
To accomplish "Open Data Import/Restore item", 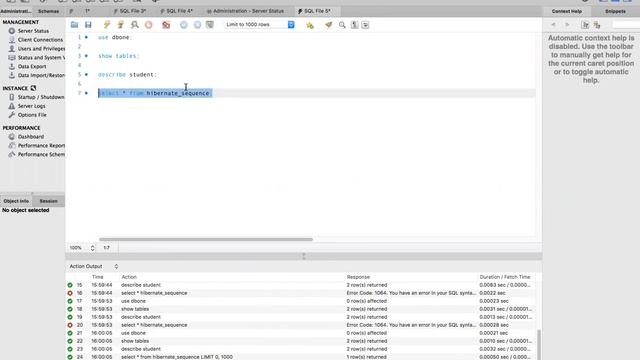I will pyautogui.click(x=41, y=76).
